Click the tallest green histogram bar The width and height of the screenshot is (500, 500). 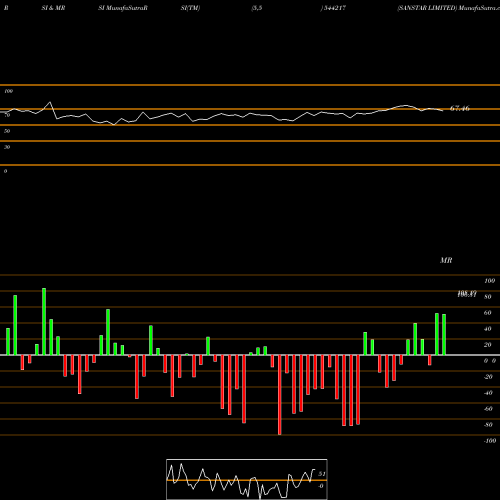pyautogui.click(x=44, y=321)
